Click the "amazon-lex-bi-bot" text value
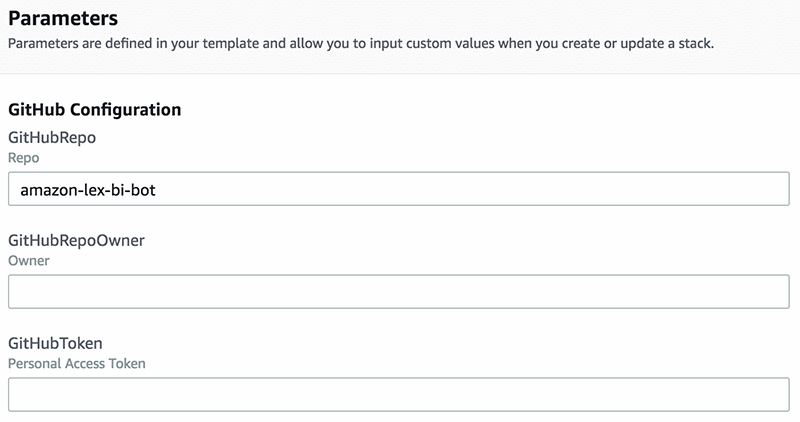Viewport: 800px width, 422px height. pyautogui.click(x=87, y=189)
